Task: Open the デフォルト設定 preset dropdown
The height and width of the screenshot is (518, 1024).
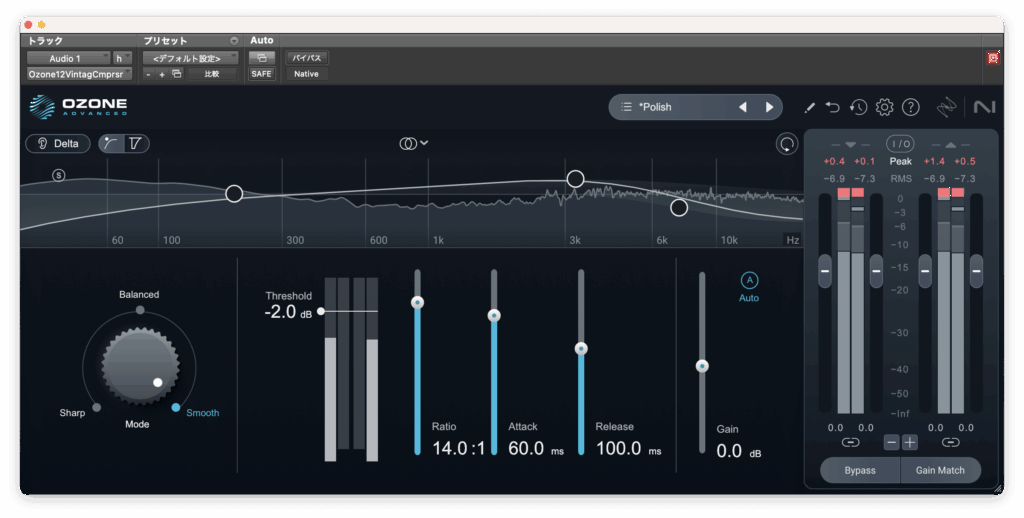Action: (188, 58)
